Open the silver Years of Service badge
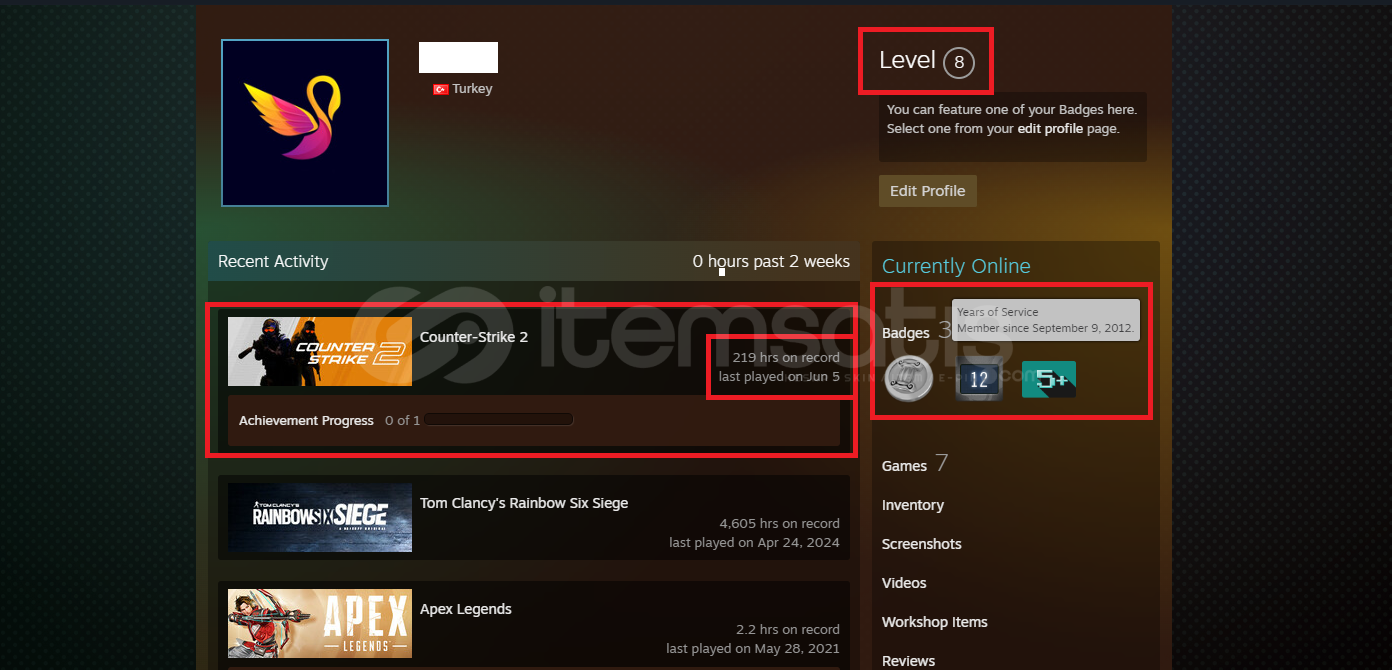 pos(909,379)
